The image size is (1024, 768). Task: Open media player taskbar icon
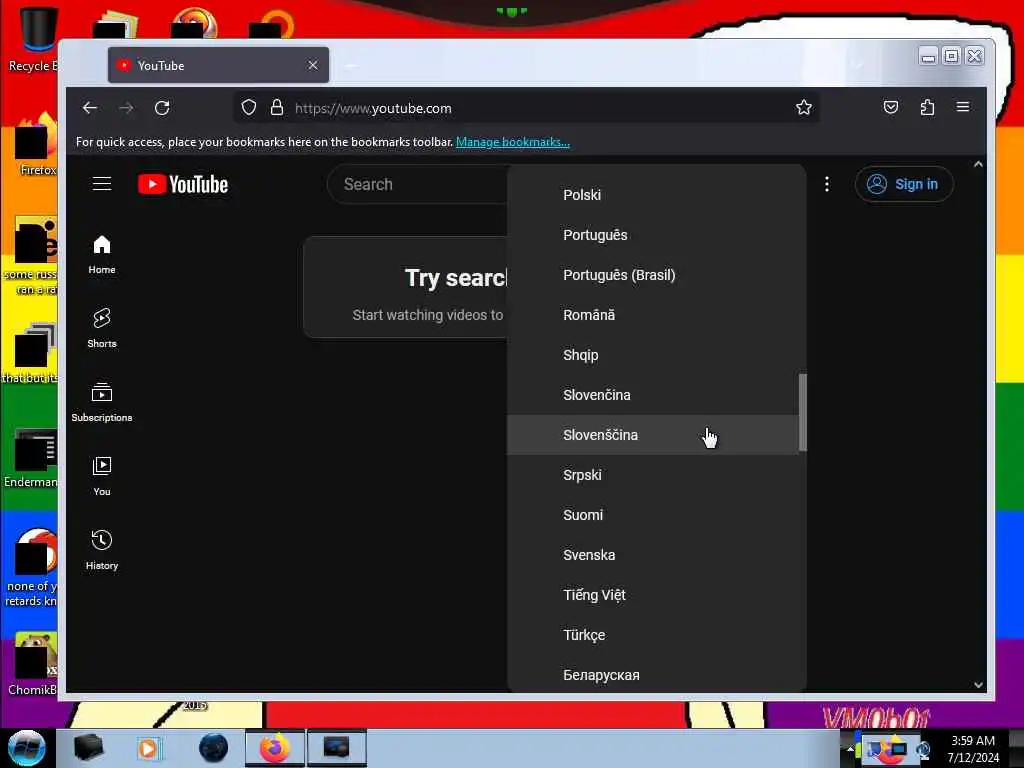point(148,748)
